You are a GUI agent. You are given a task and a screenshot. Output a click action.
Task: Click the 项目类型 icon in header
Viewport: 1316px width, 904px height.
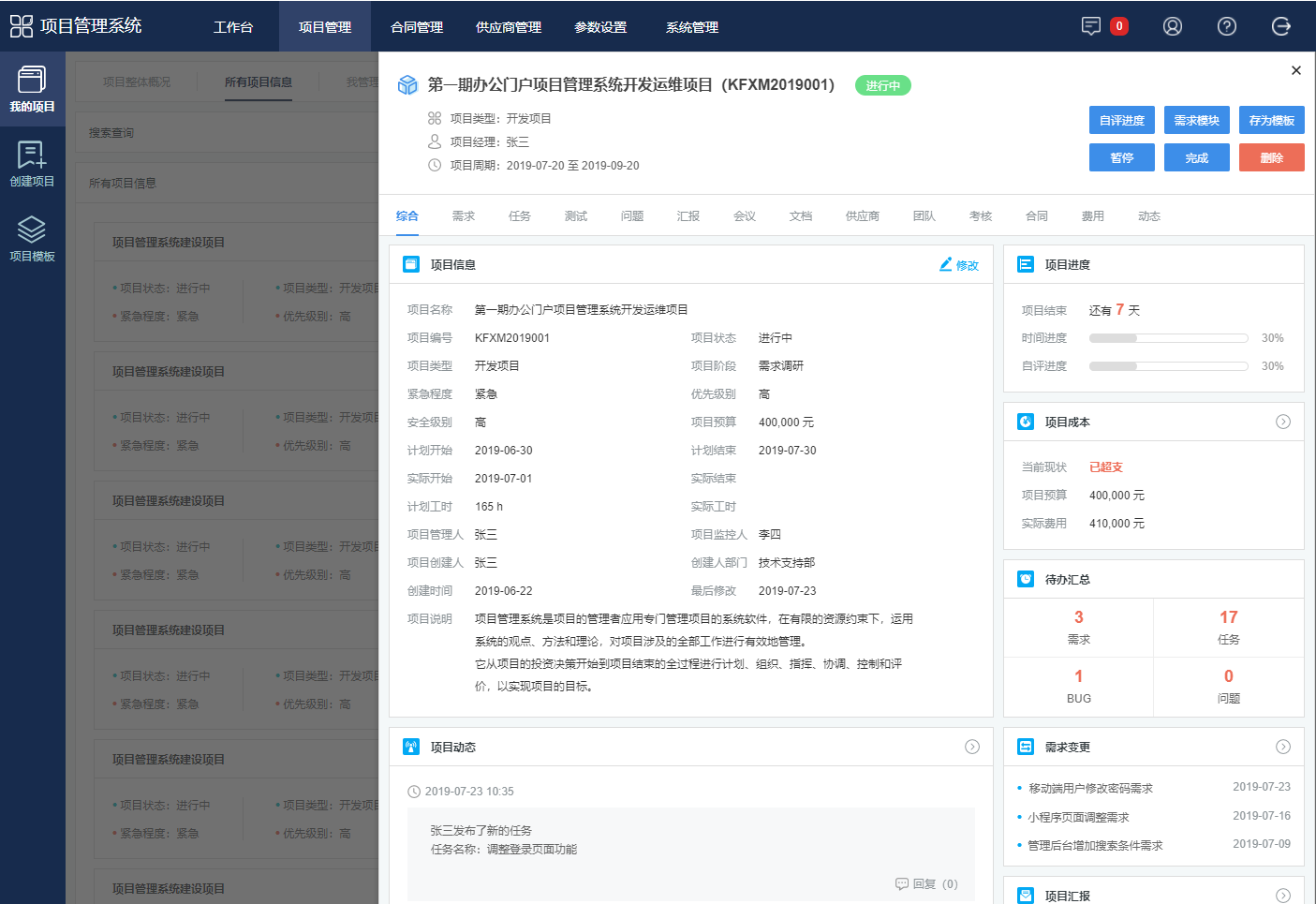[435, 118]
